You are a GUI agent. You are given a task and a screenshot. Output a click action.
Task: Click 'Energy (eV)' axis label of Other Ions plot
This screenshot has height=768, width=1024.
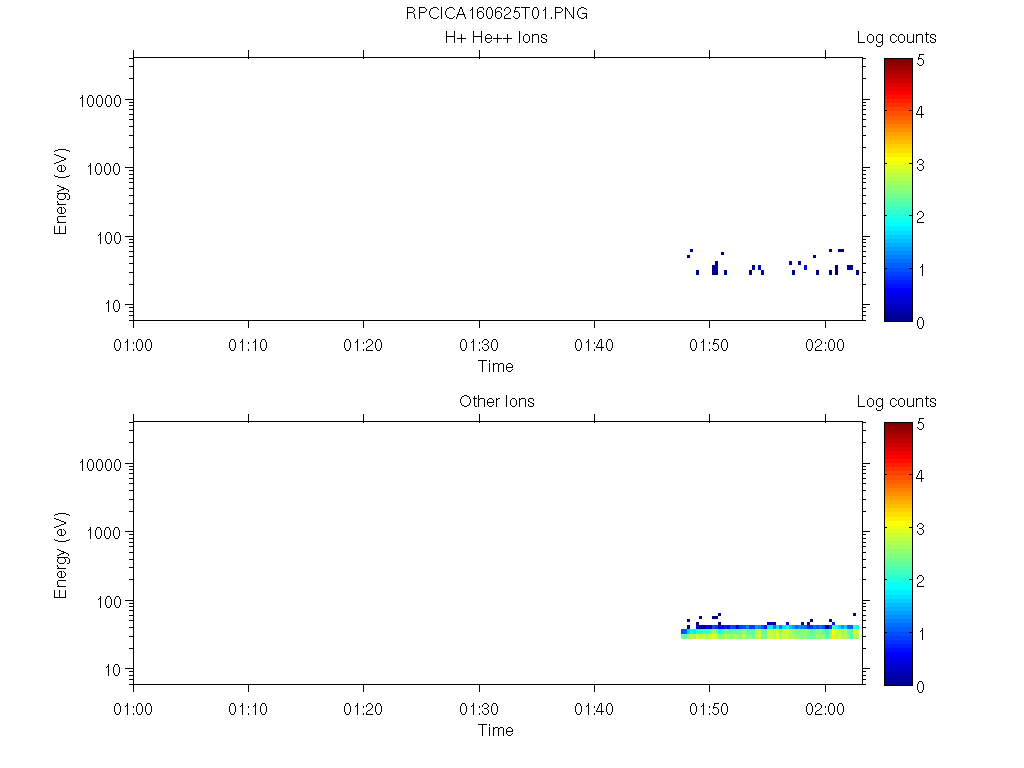(x=61, y=555)
